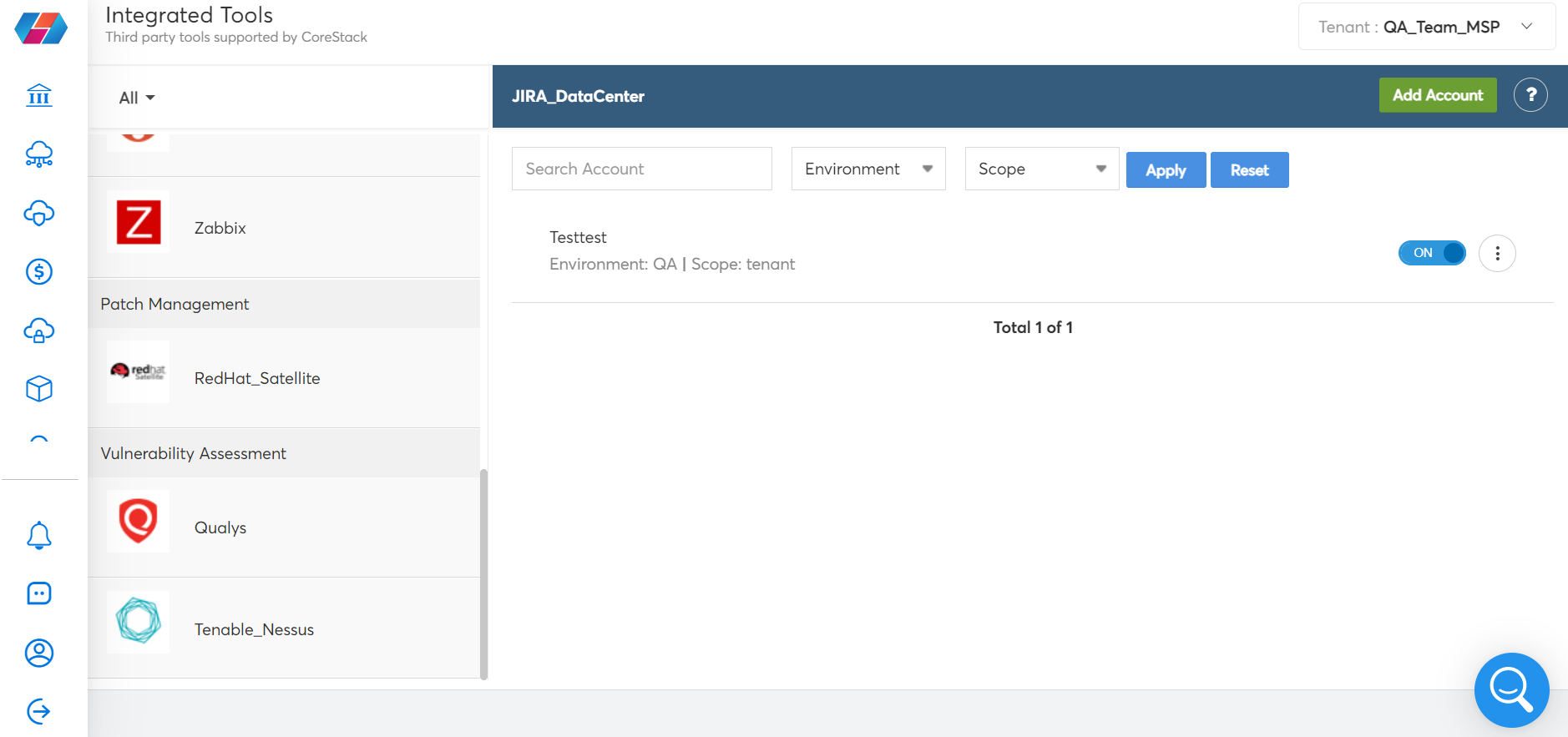
Task: Open the blue search chat bubble icon
Action: (1511, 690)
